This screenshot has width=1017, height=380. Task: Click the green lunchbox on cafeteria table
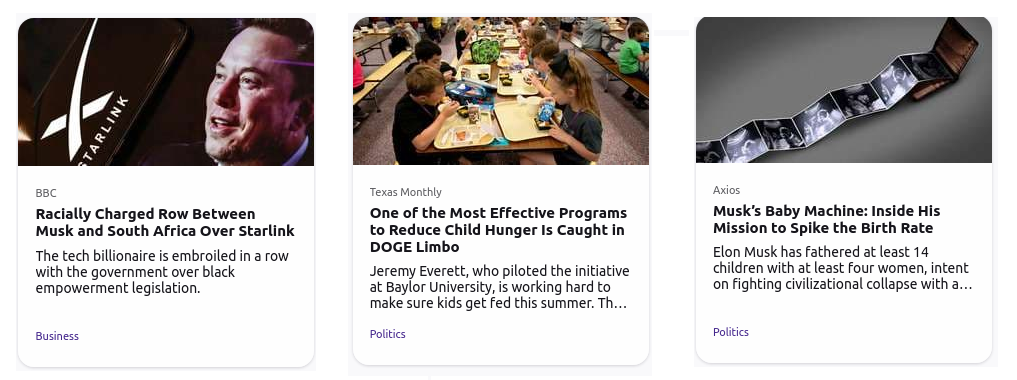pyautogui.click(x=485, y=50)
